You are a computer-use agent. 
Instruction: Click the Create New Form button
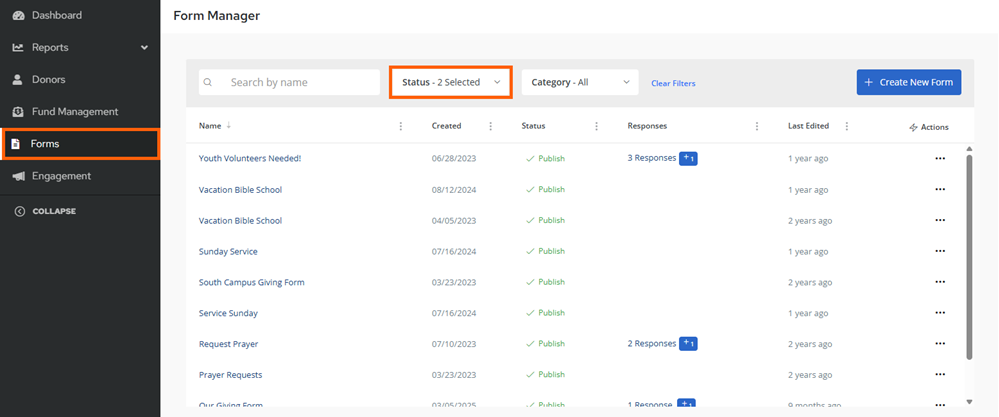tap(908, 82)
